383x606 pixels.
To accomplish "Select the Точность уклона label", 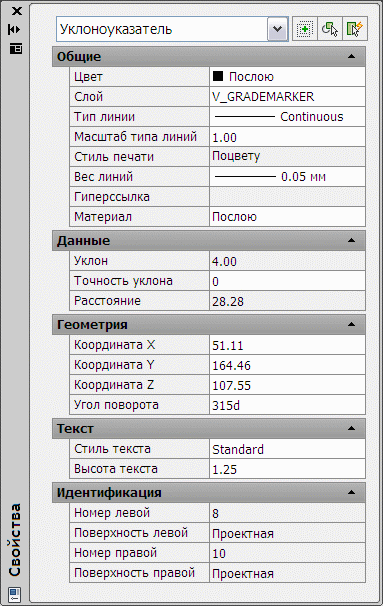I will coord(123,281).
